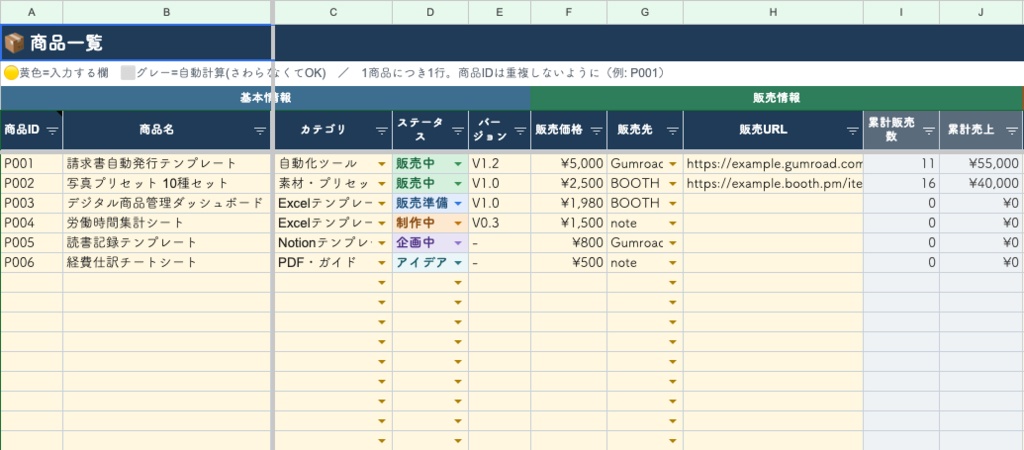
Task: Select column A header
Action: click(x=32, y=12)
